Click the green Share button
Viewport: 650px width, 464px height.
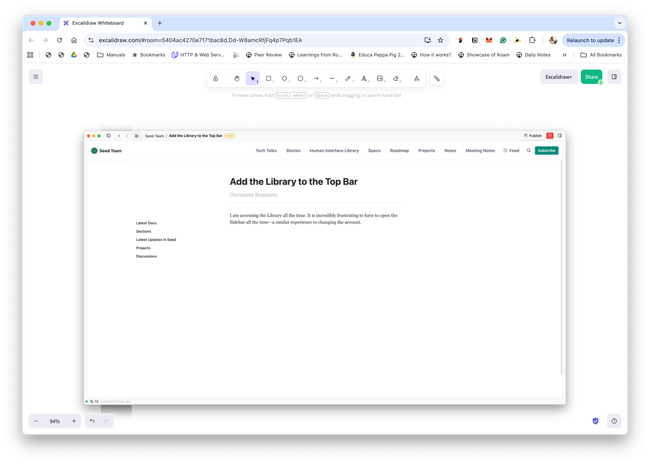(591, 77)
